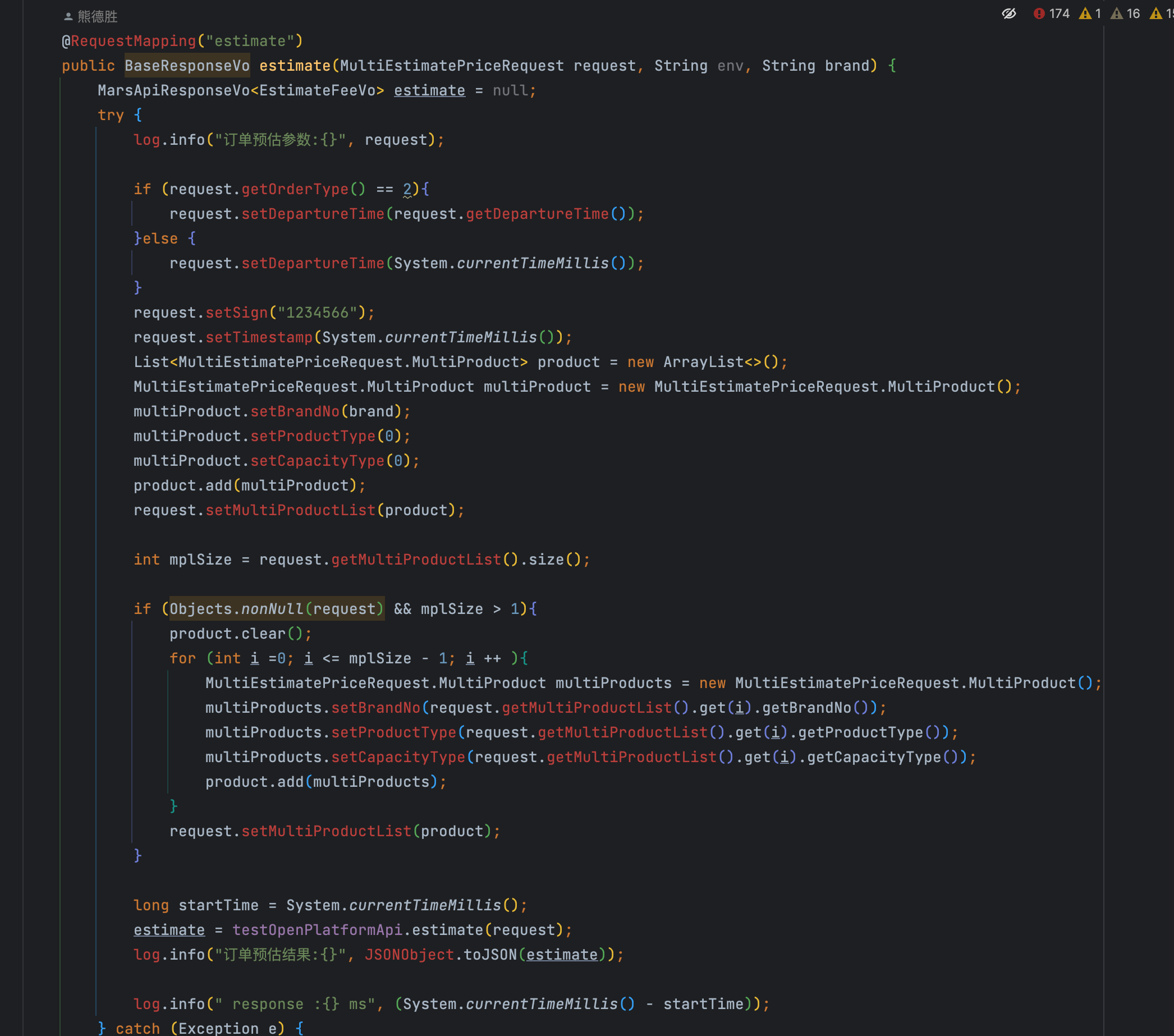The height and width of the screenshot is (1036, 1174).
Task: Click the product.add(multiProducts) statement
Action: point(325,782)
